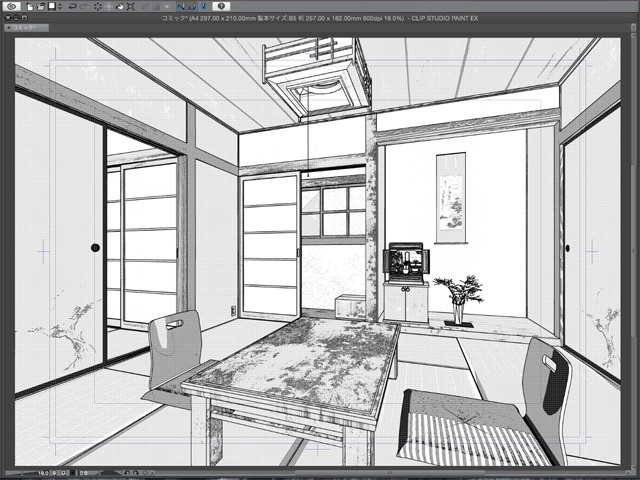
Task: Click the Invert Selection icon
Action: 156,6
